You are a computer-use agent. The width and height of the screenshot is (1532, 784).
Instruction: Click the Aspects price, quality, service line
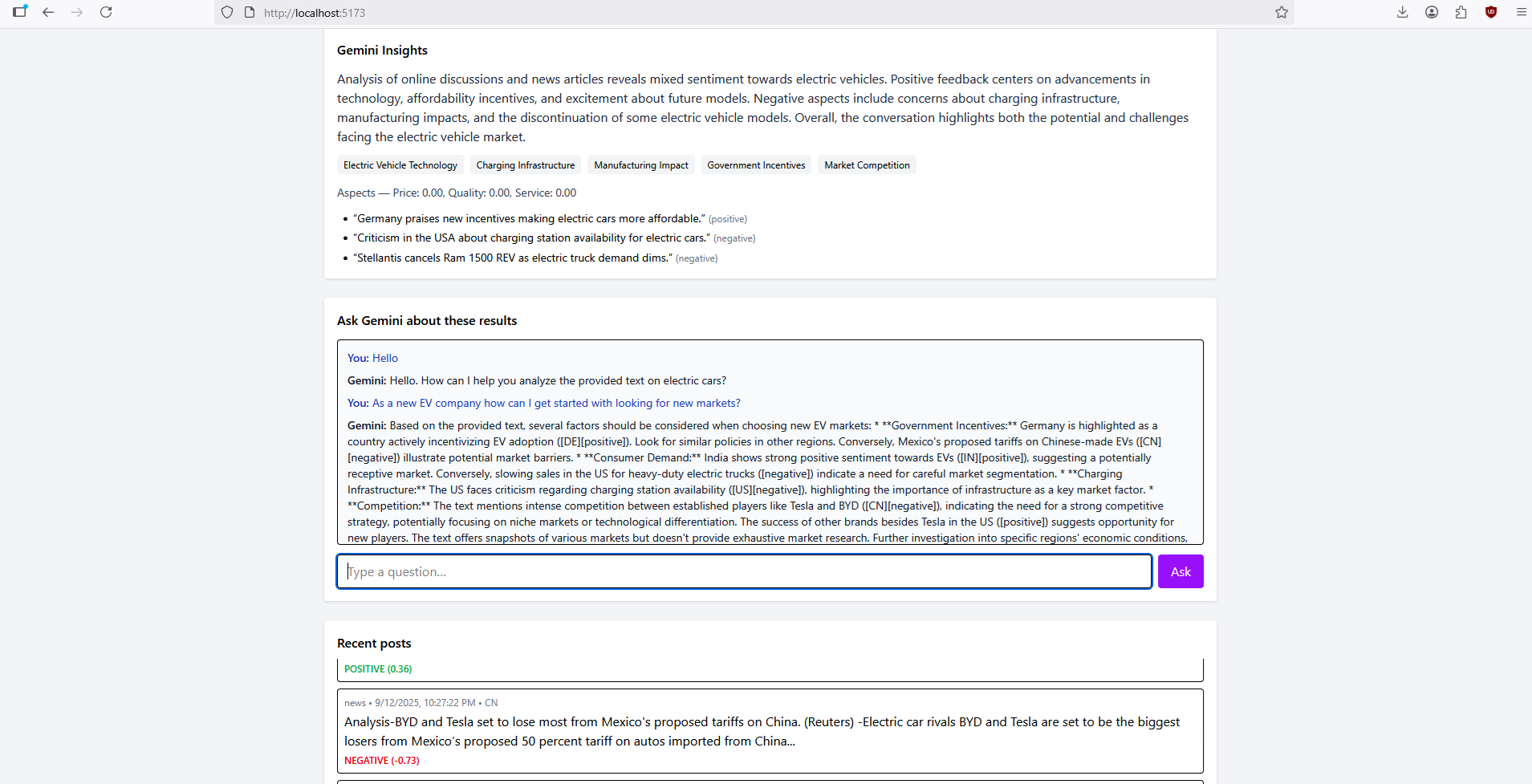pos(457,193)
